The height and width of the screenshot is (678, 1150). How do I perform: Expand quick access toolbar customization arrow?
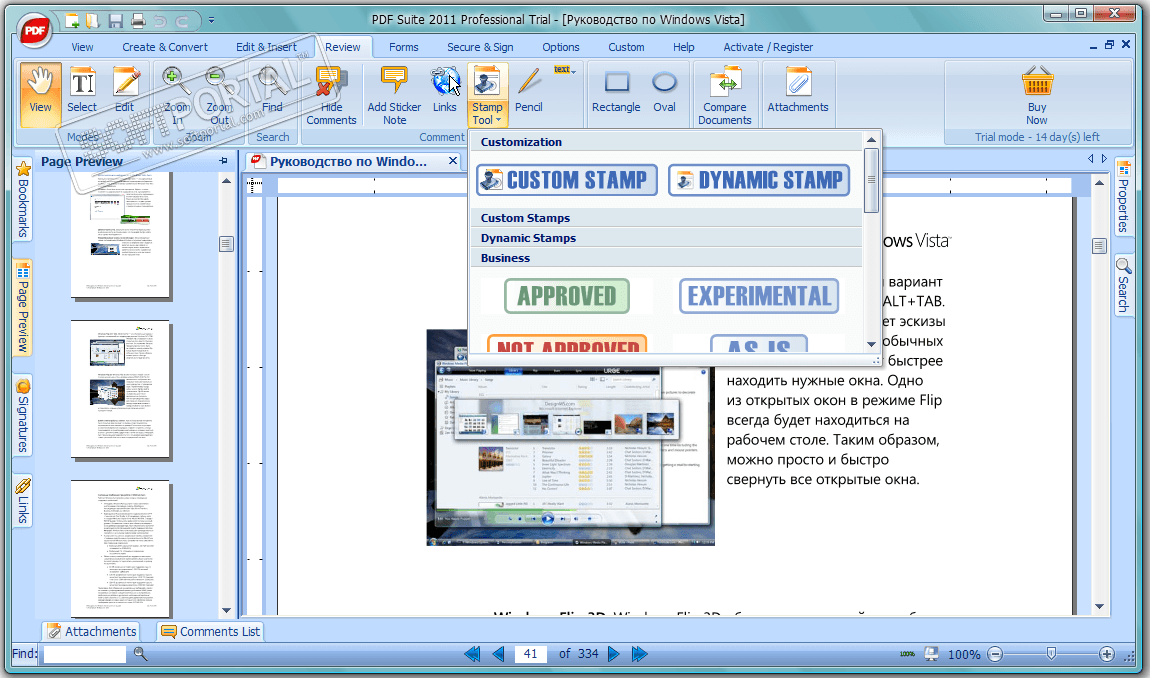[x=211, y=21]
